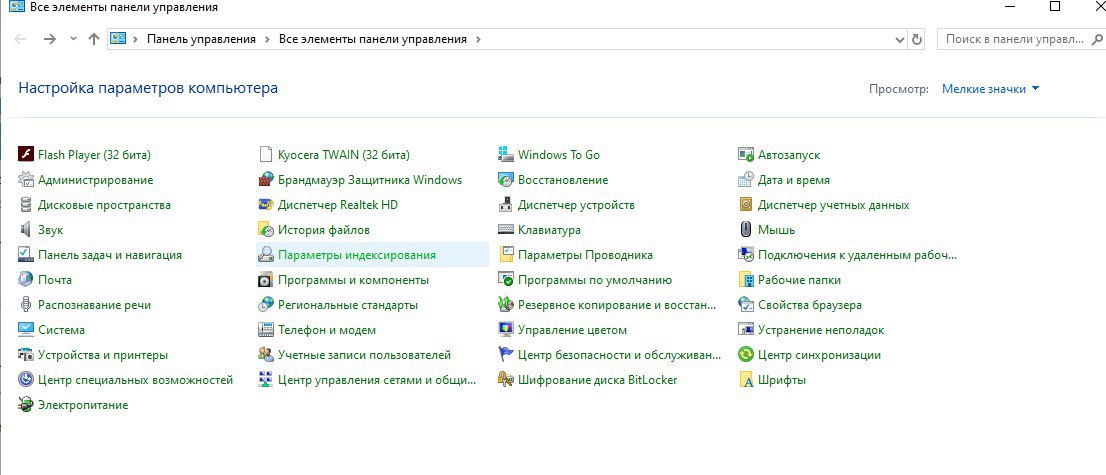The height and width of the screenshot is (475, 1106).
Task: Expand chevron after Все элементы панели управления
Action: 478,40
